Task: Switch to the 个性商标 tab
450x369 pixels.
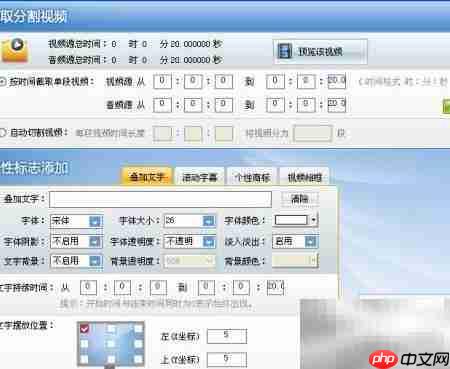Action: point(252,177)
